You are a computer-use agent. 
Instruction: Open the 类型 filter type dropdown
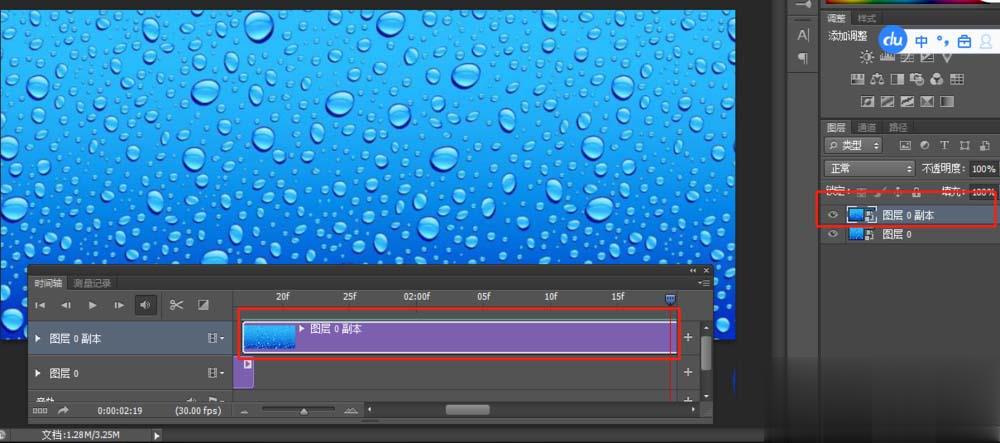click(x=853, y=145)
